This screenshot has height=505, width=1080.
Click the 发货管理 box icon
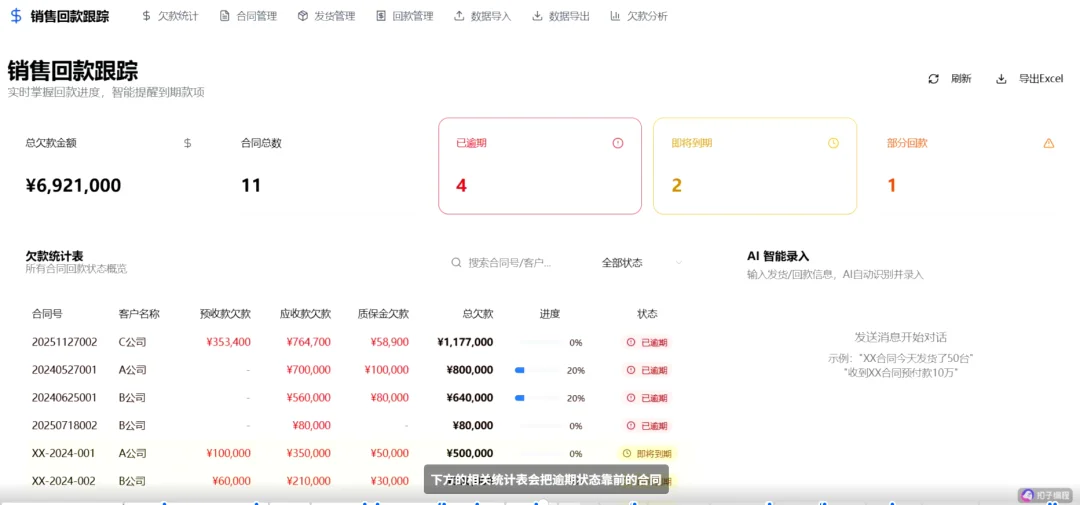302,16
